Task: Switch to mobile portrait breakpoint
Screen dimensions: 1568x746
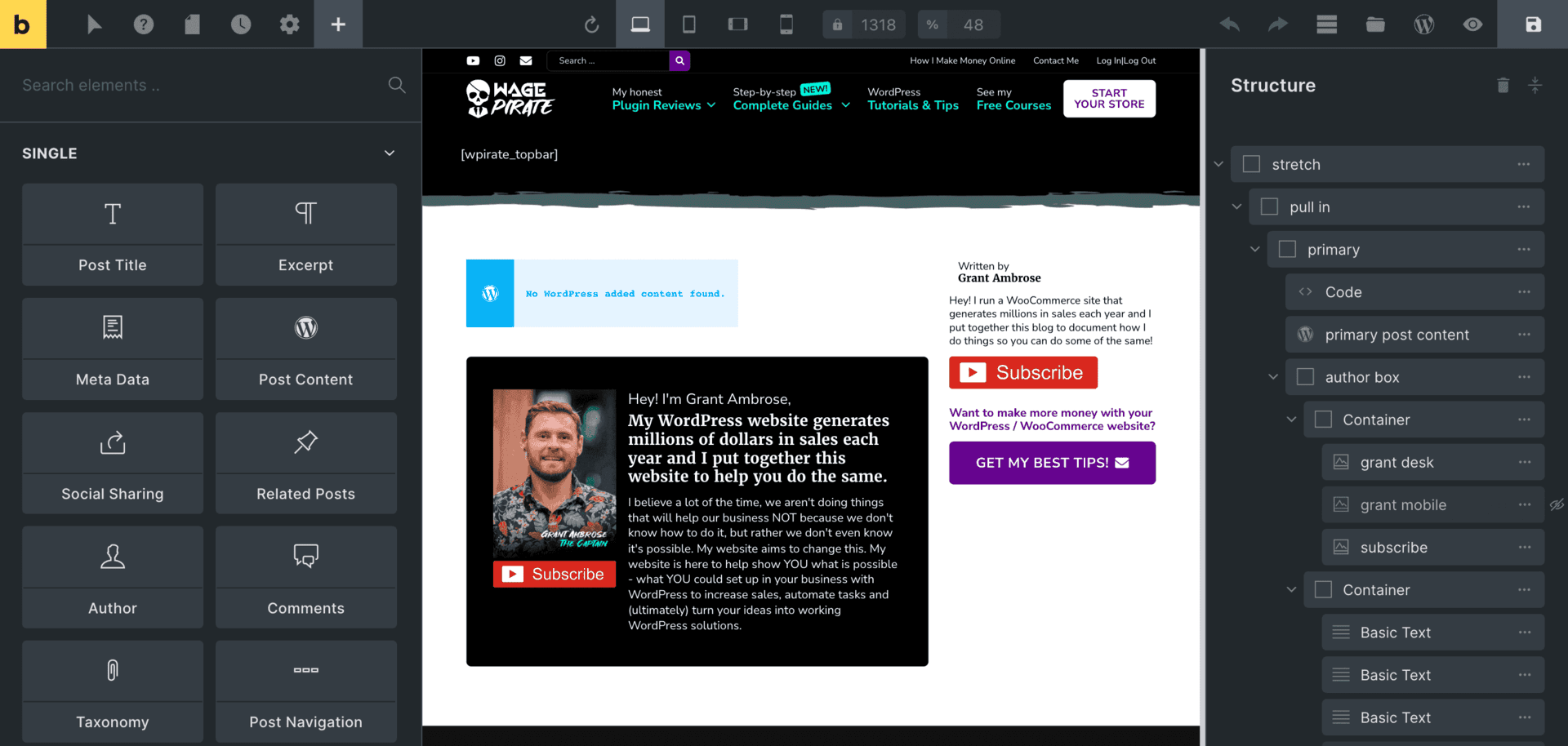Action: 786,24
